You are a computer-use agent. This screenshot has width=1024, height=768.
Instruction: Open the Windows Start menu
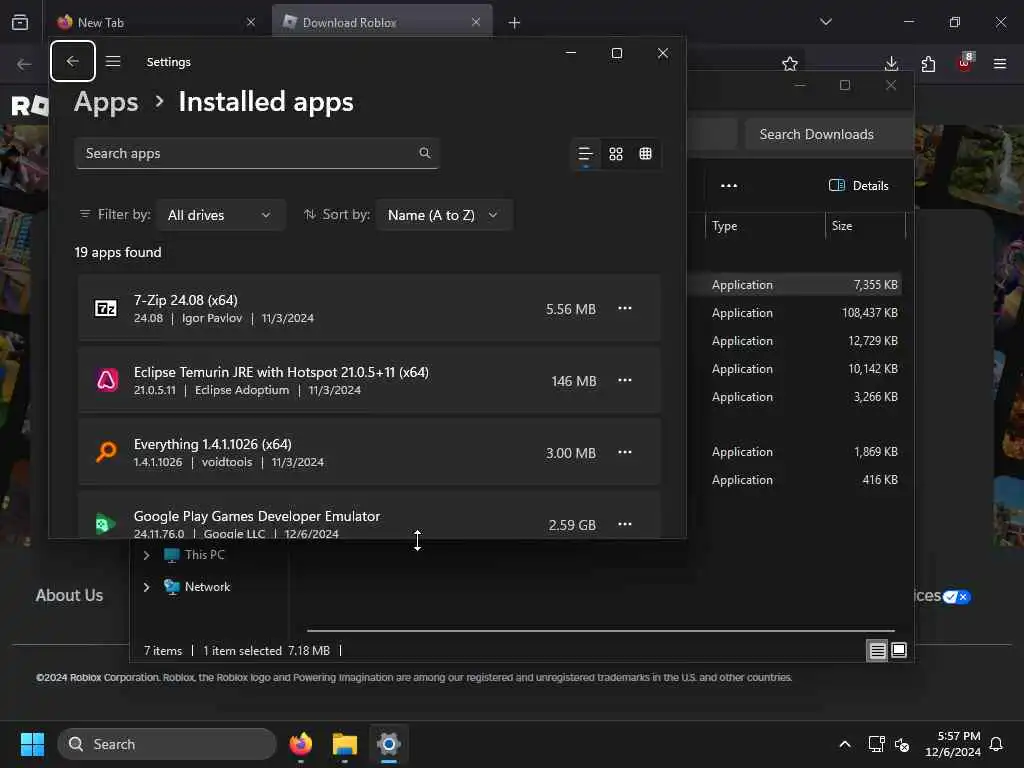(x=33, y=744)
